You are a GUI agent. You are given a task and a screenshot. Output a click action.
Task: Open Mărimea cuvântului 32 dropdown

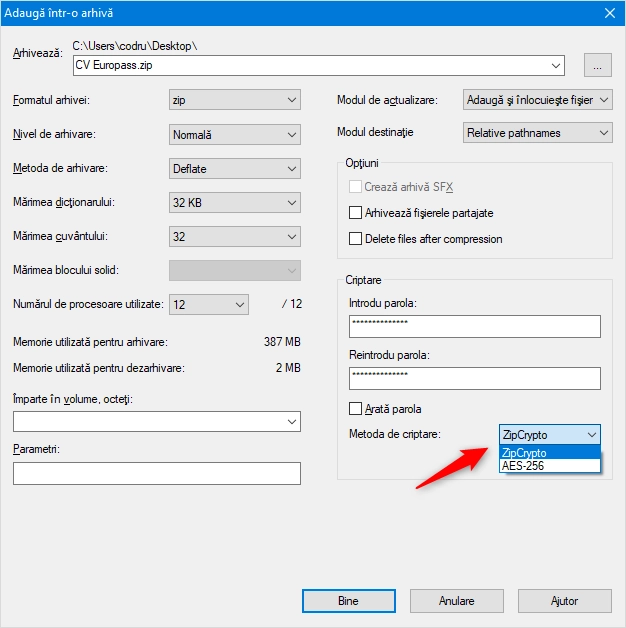pos(235,237)
